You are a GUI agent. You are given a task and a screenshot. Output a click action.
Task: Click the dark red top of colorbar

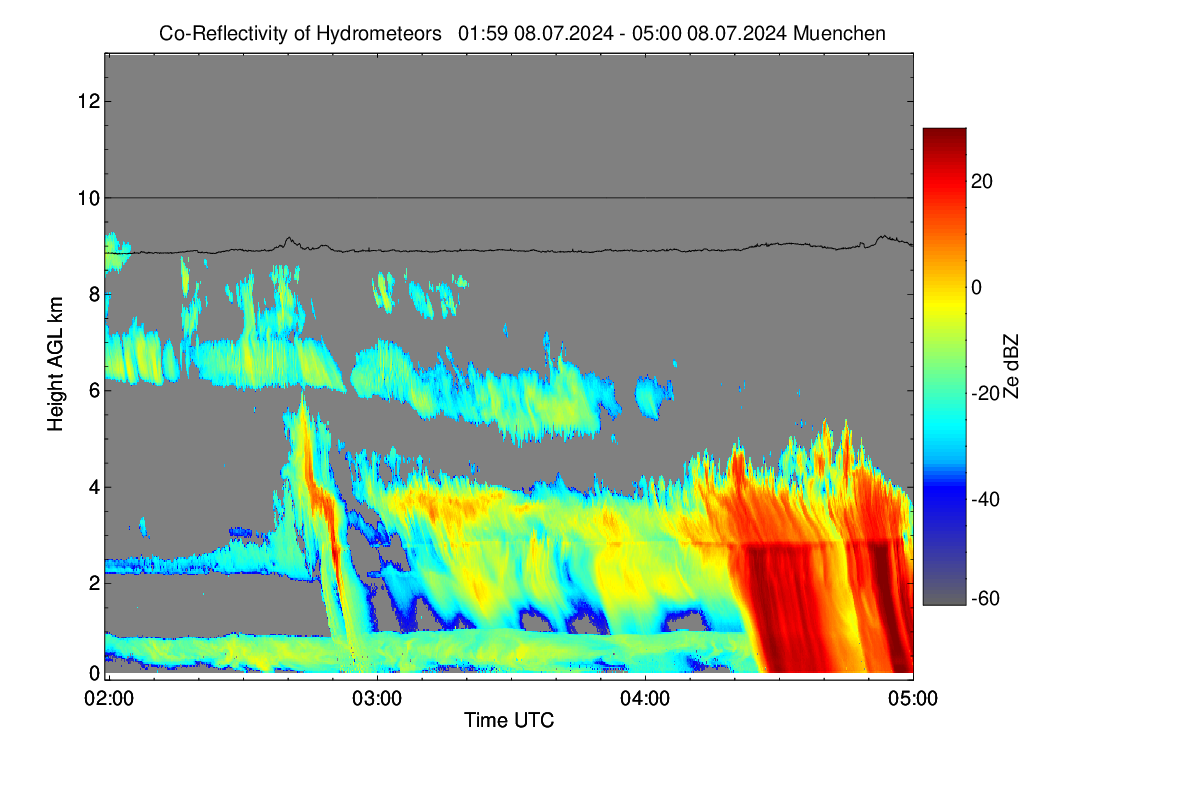tap(944, 136)
